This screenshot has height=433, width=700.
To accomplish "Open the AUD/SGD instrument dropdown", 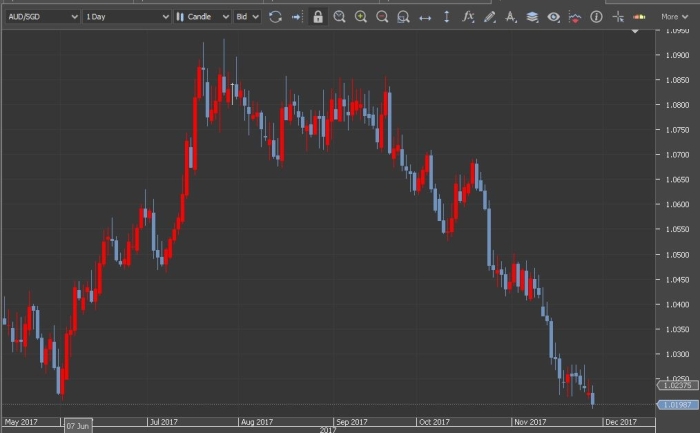I will (x=42, y=17).
